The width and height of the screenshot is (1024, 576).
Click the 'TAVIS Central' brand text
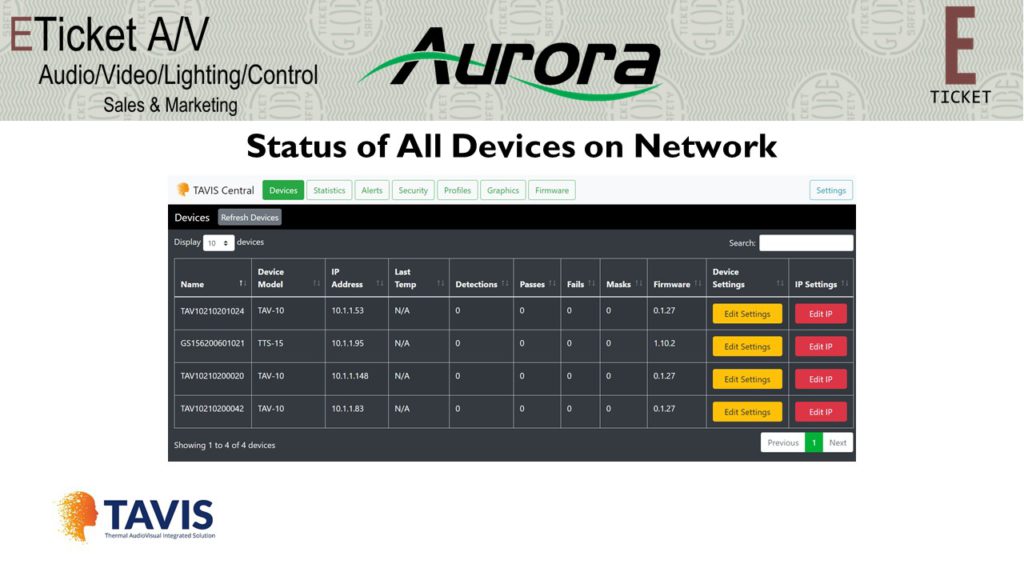point(223,190)
